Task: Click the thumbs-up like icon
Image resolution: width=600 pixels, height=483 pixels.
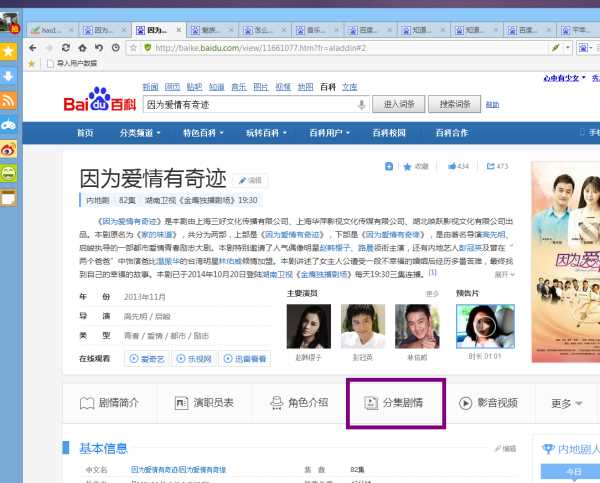Action: point(452,166)
